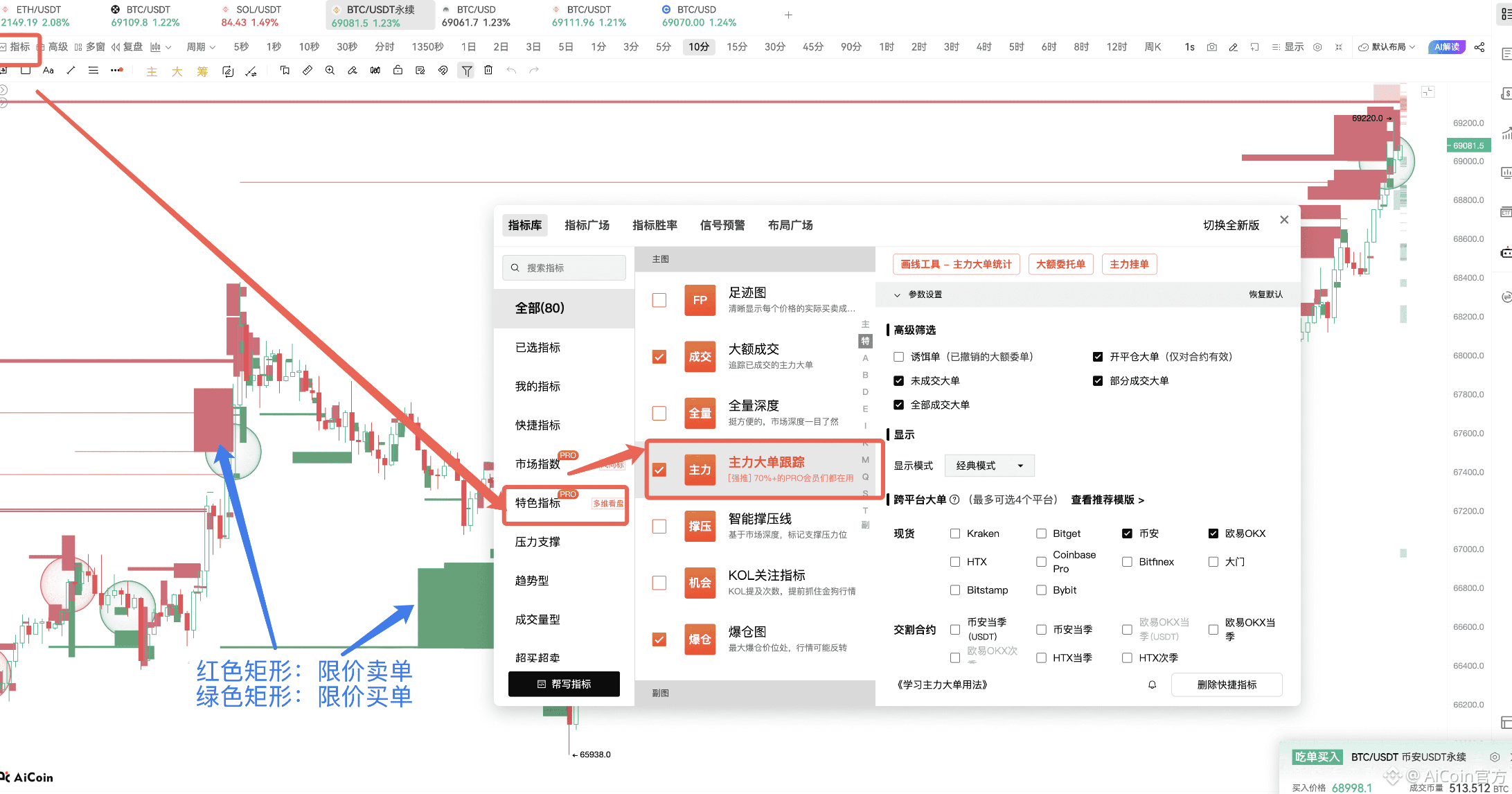Open 《学习主力大单用法》 link
Image resolution: width=1512 pixels, height=794 pixels.
942,685
